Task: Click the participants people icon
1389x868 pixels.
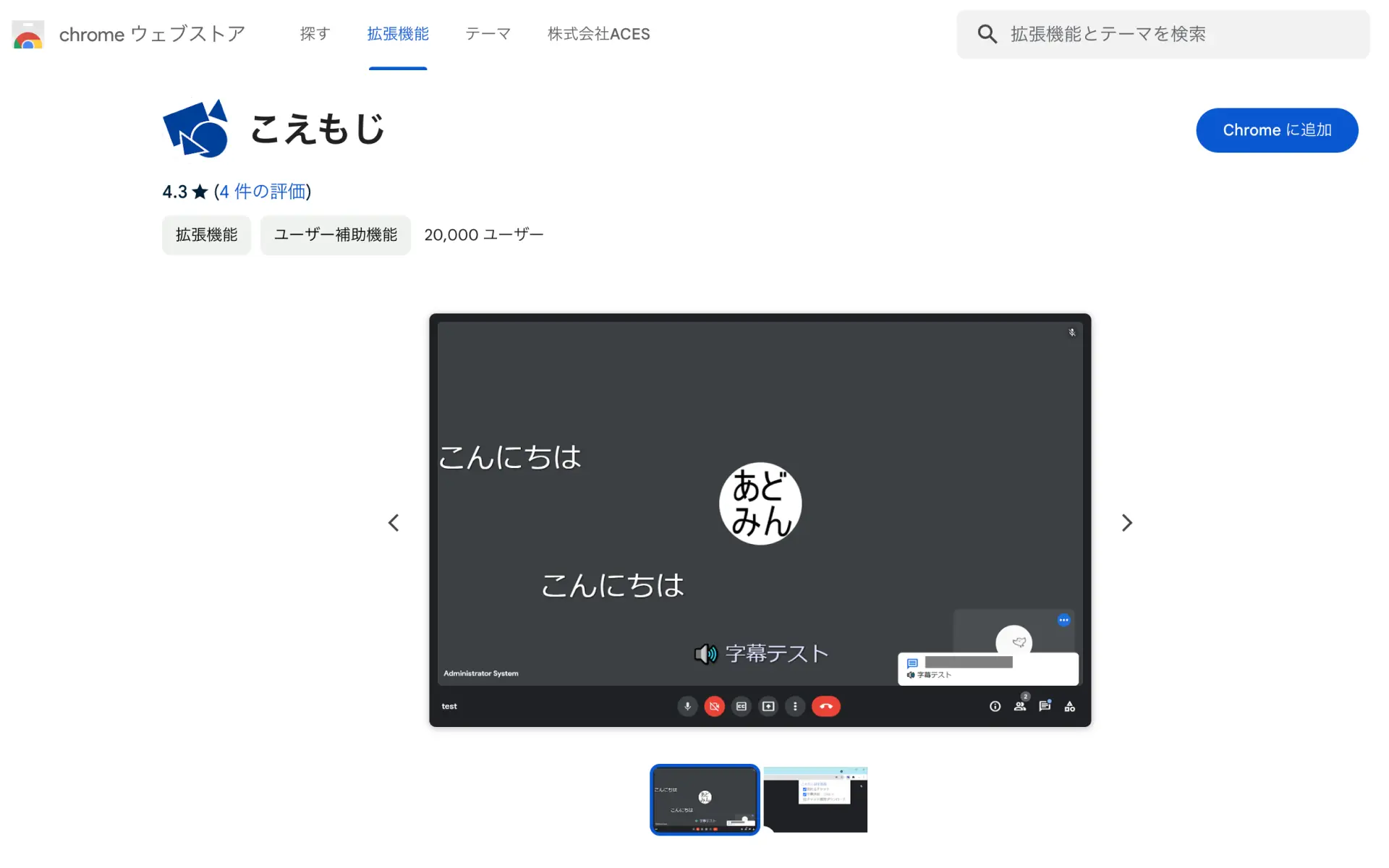Action: (x=1020, y=706)
